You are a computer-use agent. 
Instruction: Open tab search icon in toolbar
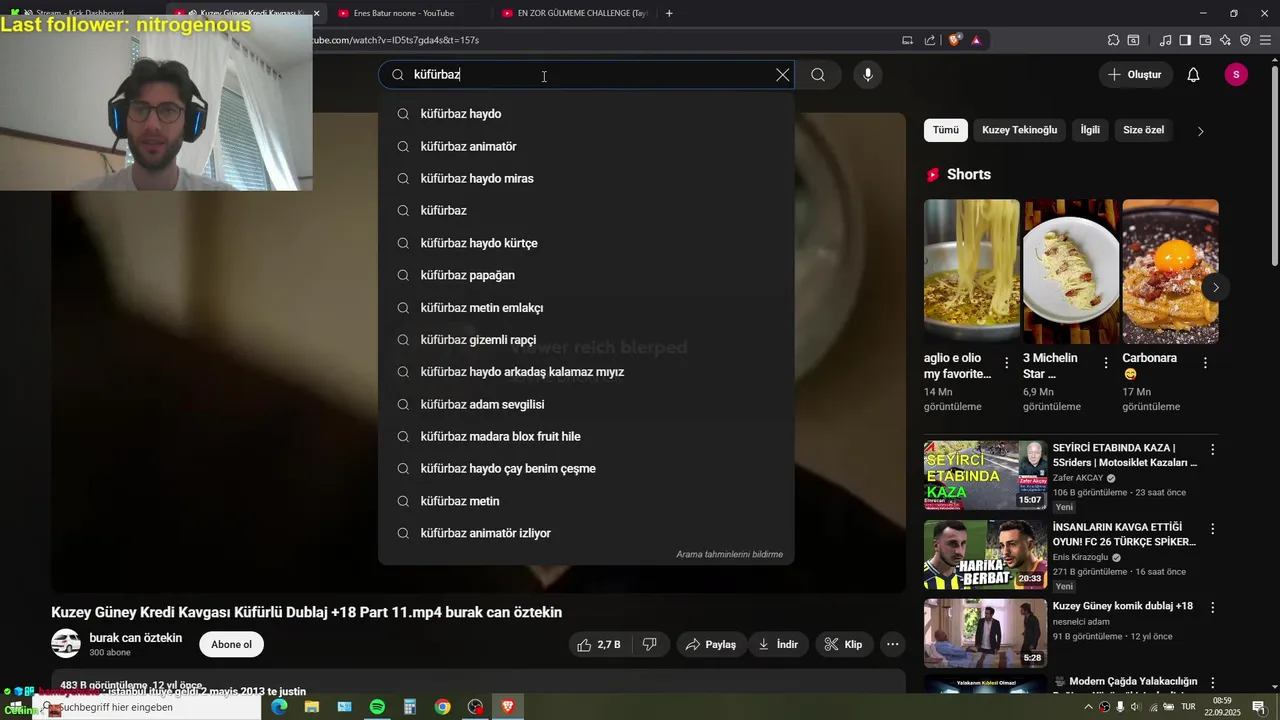click(1133, 40)
